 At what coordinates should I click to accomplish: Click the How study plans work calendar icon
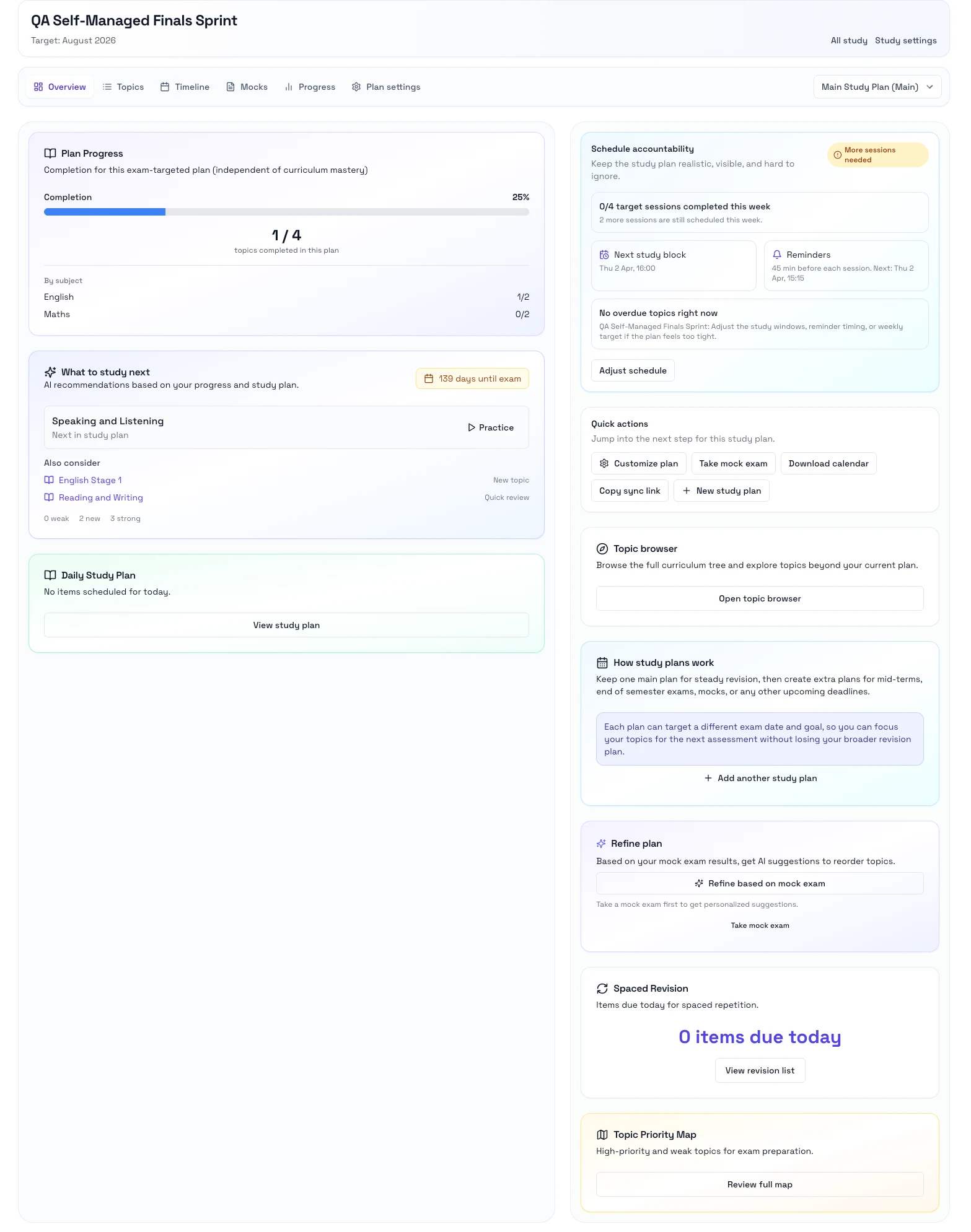point(602,663)
